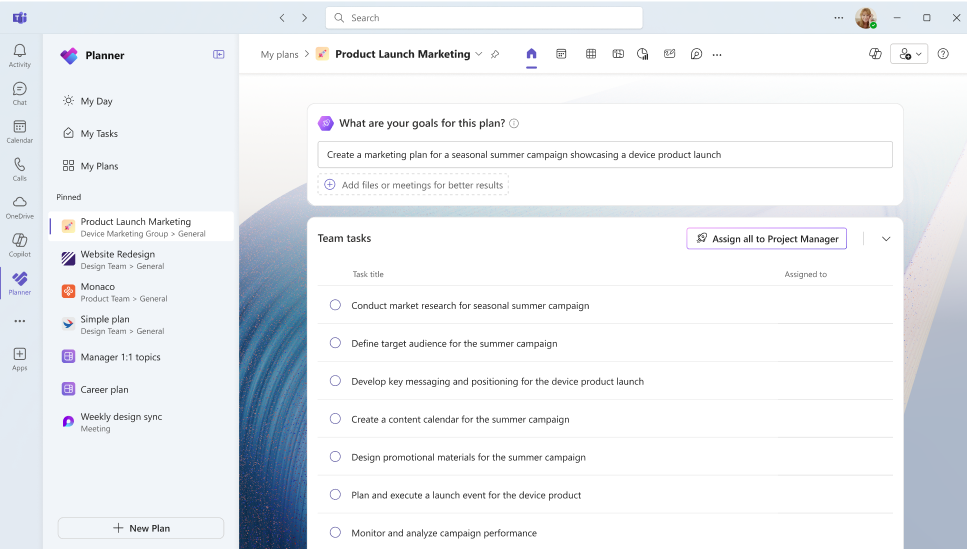The image size is (967, 549).
Task: Mark 'Conduct market research' task complete
Action: [335, 305]
